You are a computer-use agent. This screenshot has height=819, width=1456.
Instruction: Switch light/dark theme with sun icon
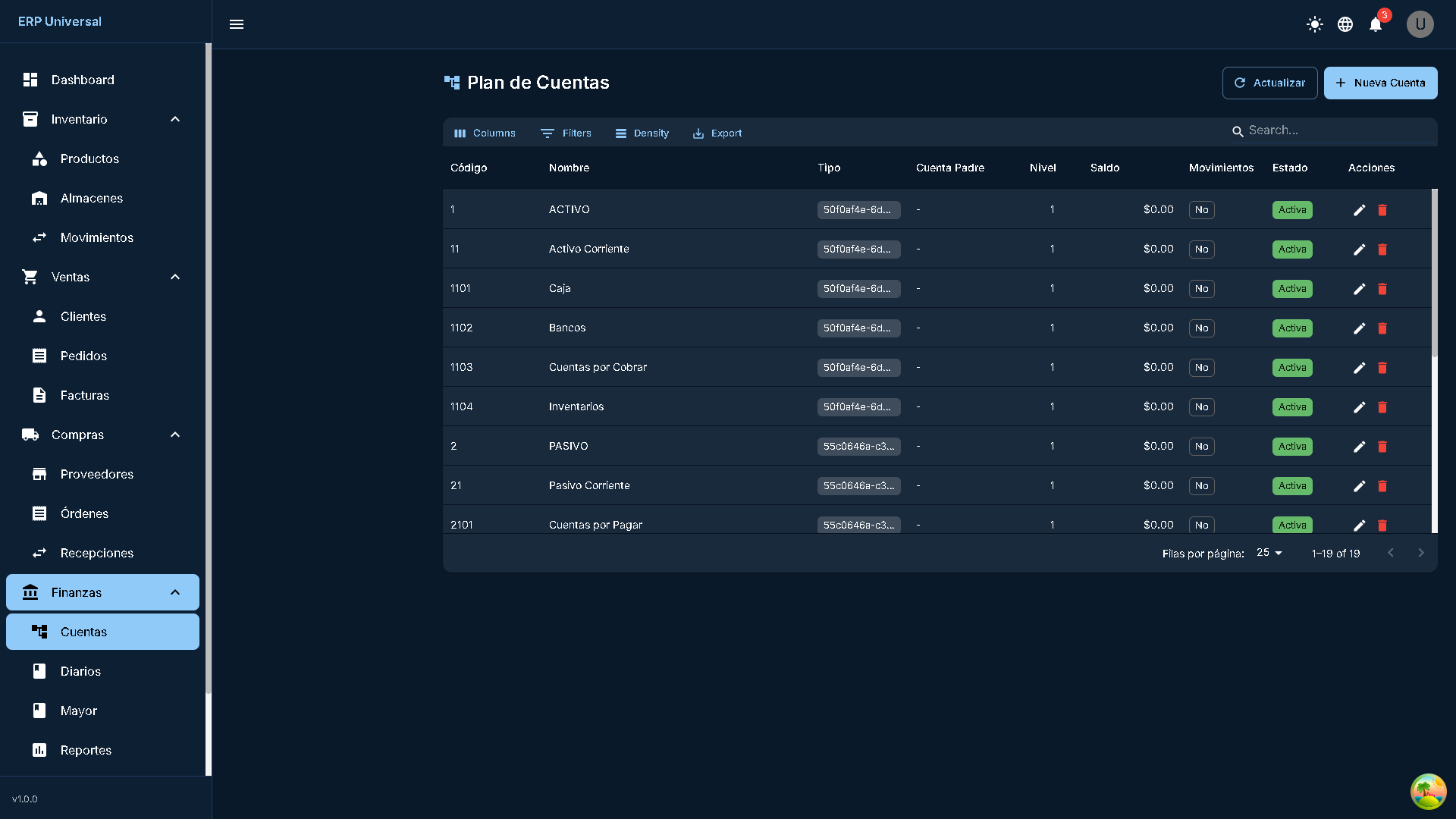(x=1315, y=24)
